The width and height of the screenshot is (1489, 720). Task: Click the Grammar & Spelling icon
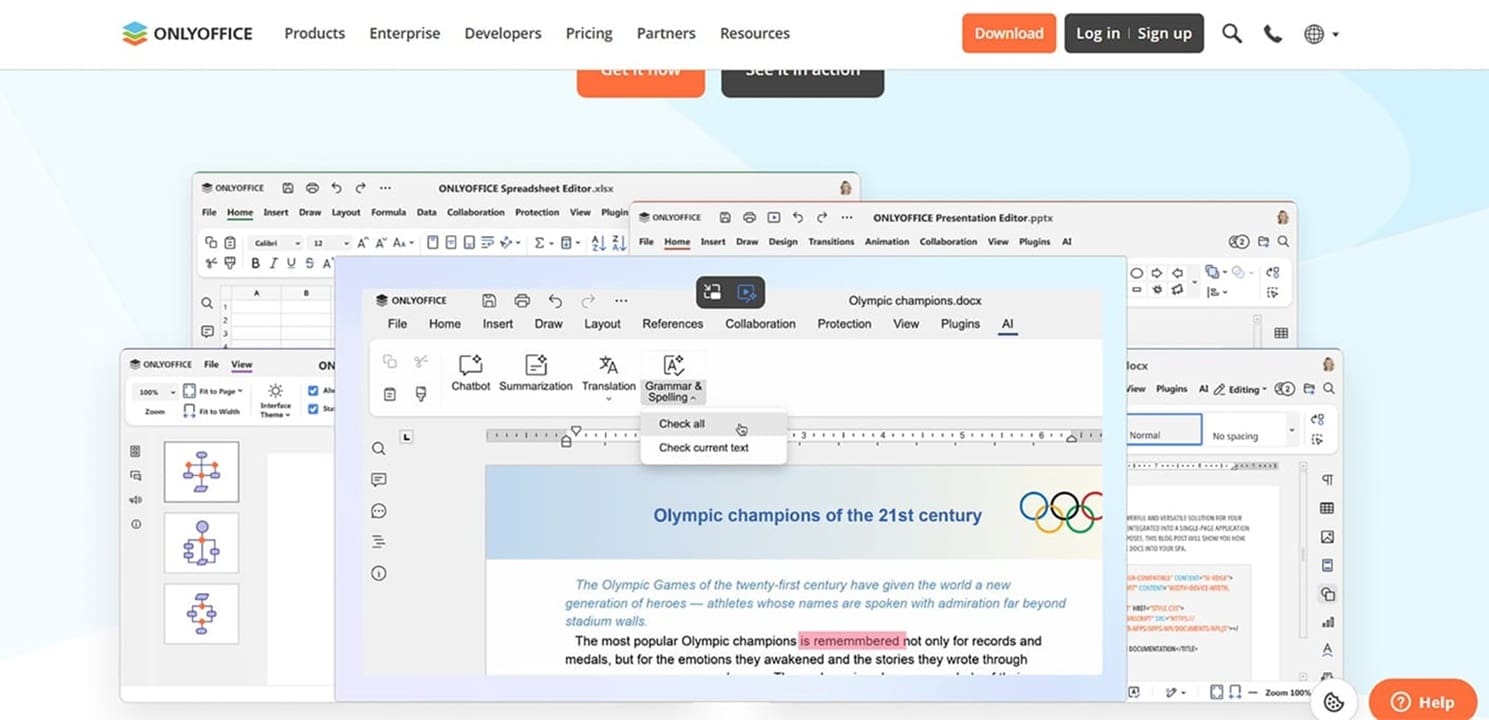[674, 365]
